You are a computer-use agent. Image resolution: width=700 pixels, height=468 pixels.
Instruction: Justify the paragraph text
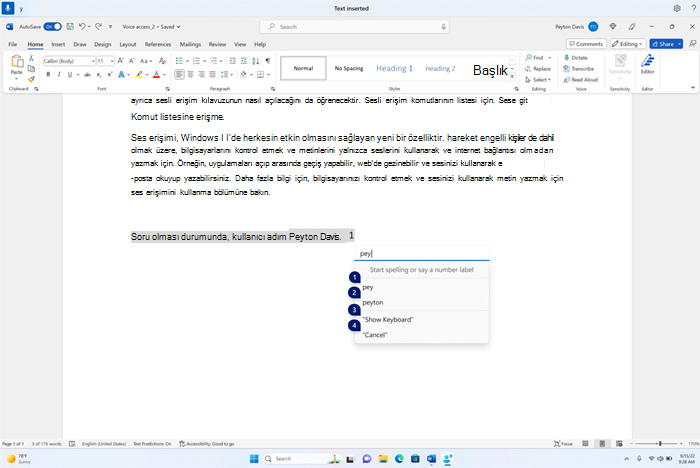coord(212,75)
